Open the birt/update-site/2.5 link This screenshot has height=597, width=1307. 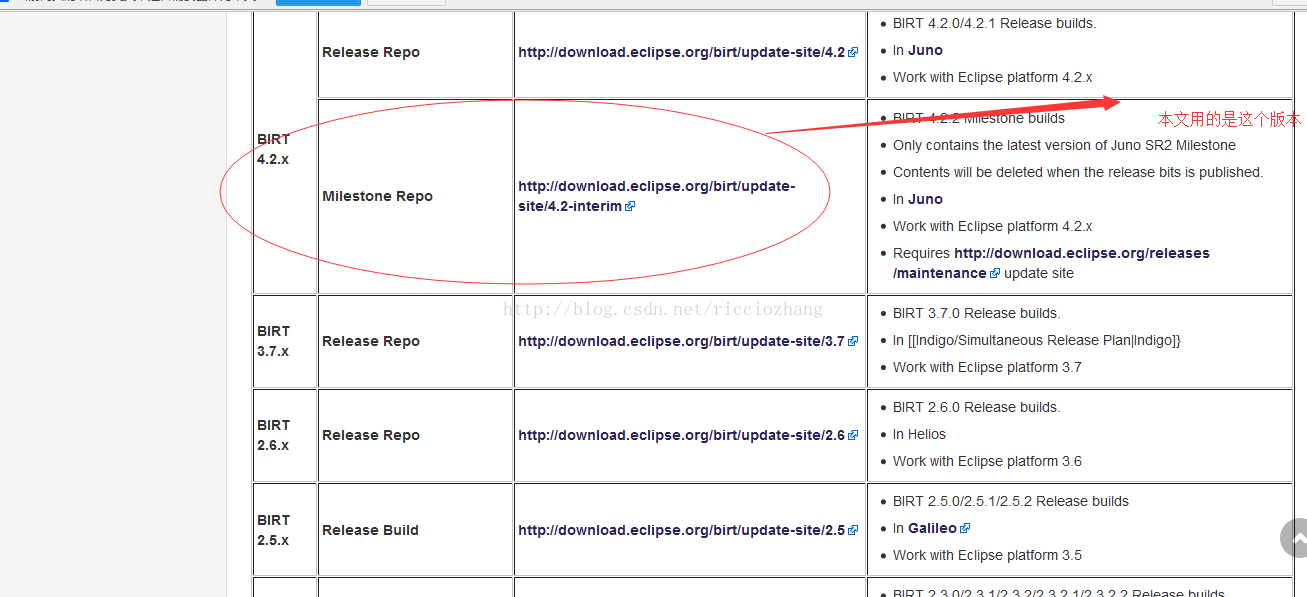point(682,530)
